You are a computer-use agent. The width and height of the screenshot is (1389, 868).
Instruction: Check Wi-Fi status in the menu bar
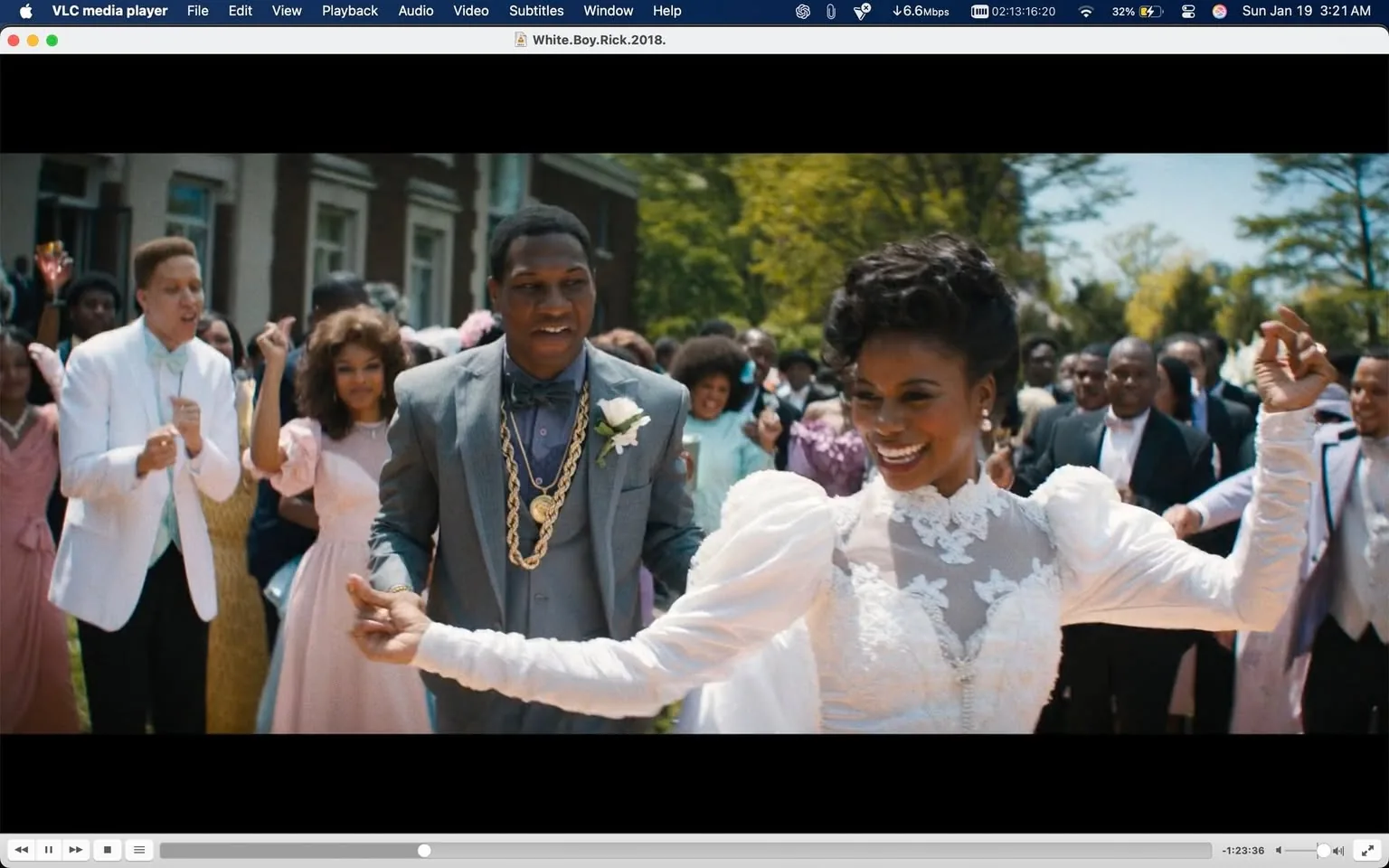click(x=1084, y=11)
